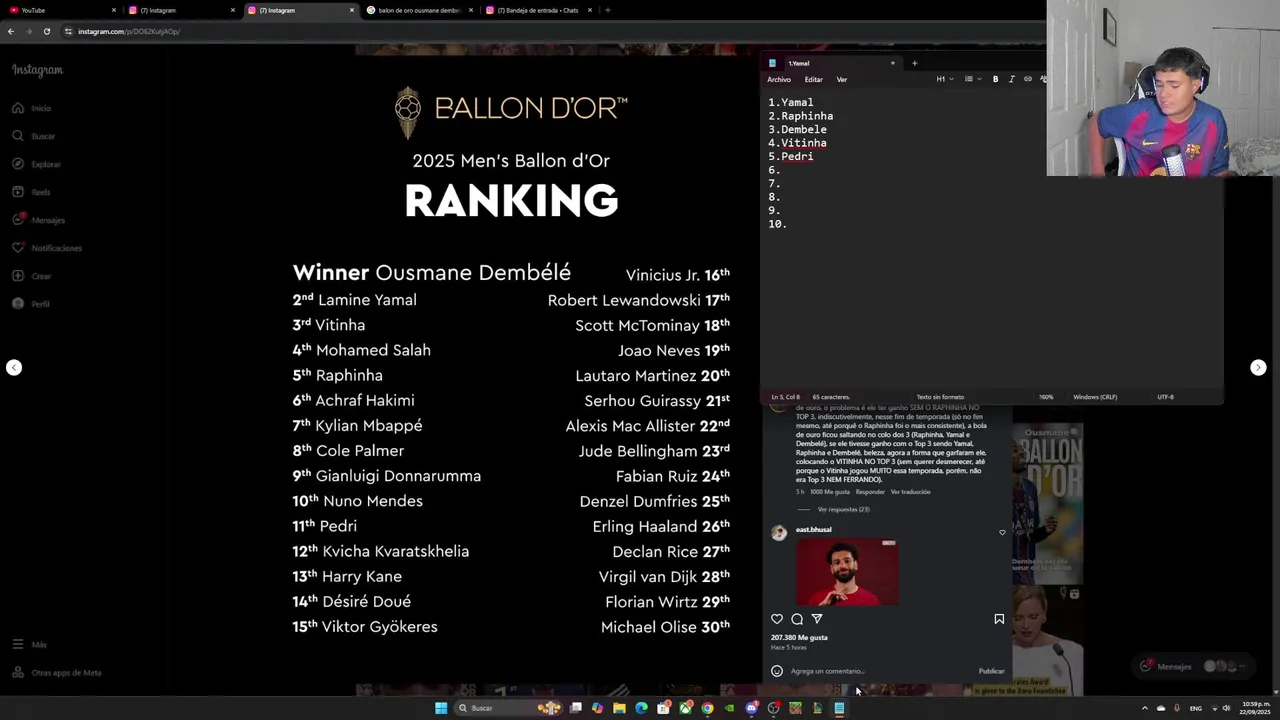
Task: Switch to the balon de oro ousmane search tab
Action: click(x=419, y=10)
